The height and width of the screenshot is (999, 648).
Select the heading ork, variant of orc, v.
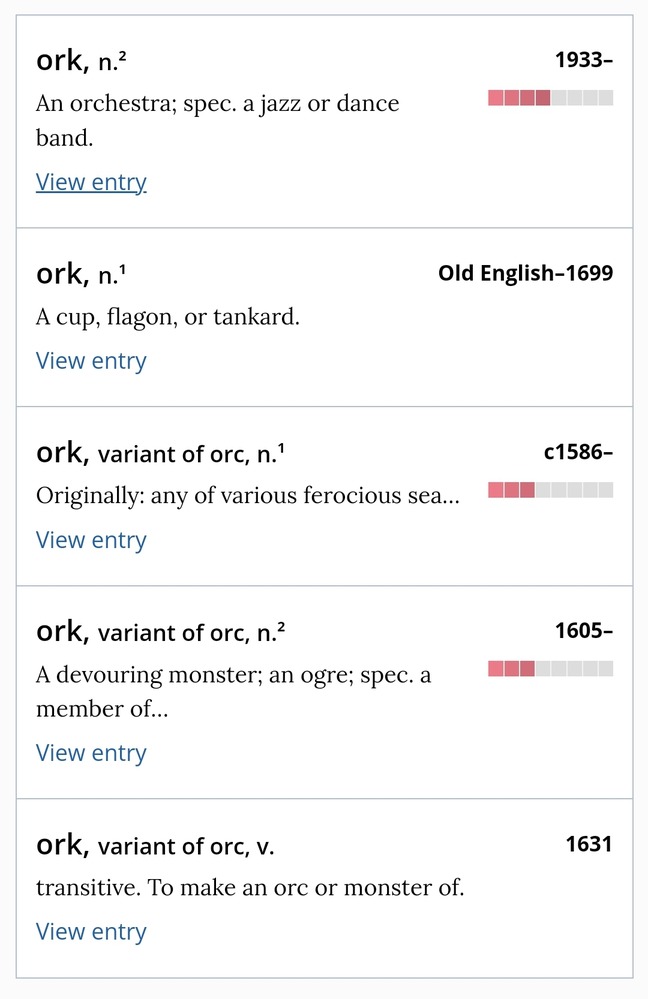point(155,846)
